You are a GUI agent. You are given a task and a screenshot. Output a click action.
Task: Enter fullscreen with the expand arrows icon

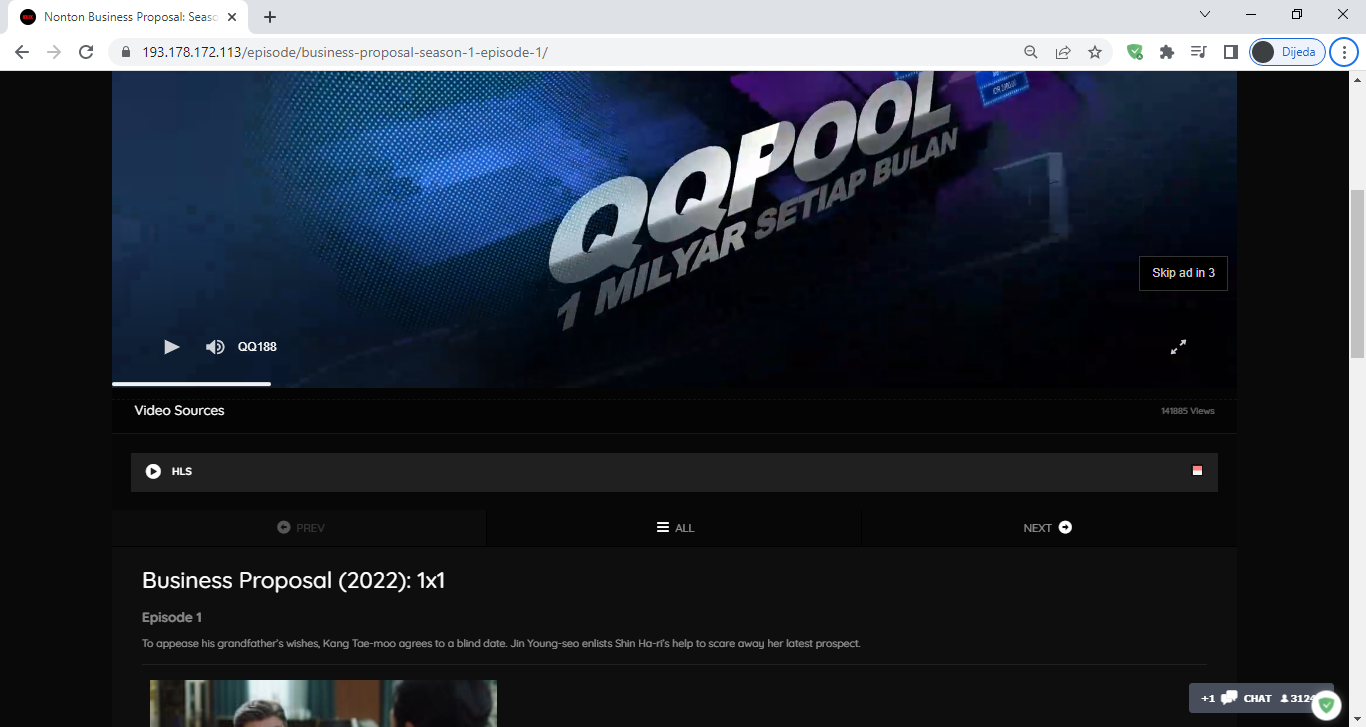[x=1179, y=347]
